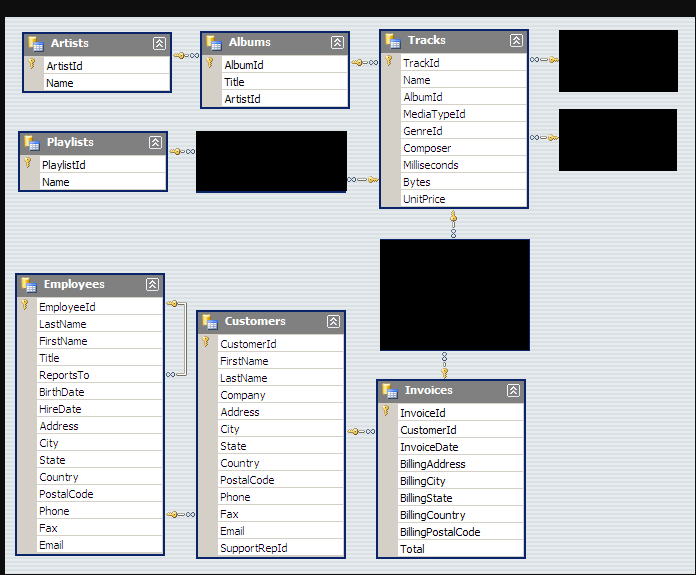
Task: Click the Customers table icon
Action: (x=211, y=322)
